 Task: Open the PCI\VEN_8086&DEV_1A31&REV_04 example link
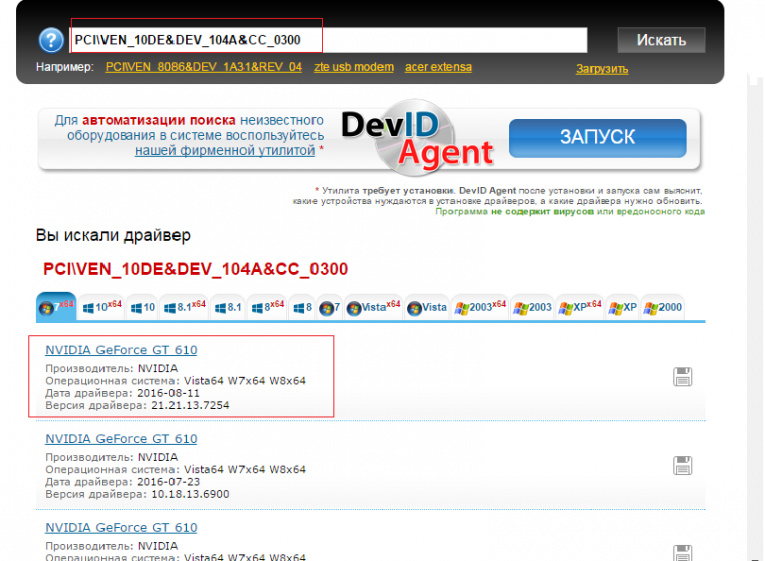(x=203, y=67)
